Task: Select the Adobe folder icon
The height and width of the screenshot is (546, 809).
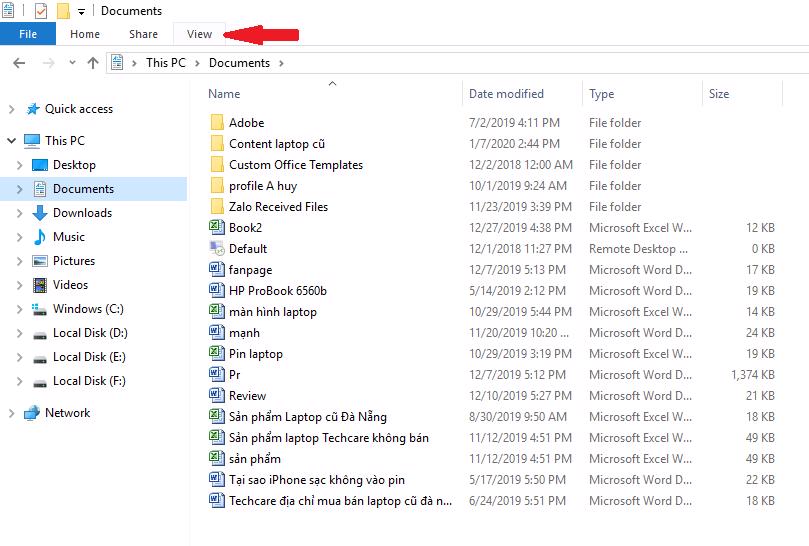Action: click(217, 123)
